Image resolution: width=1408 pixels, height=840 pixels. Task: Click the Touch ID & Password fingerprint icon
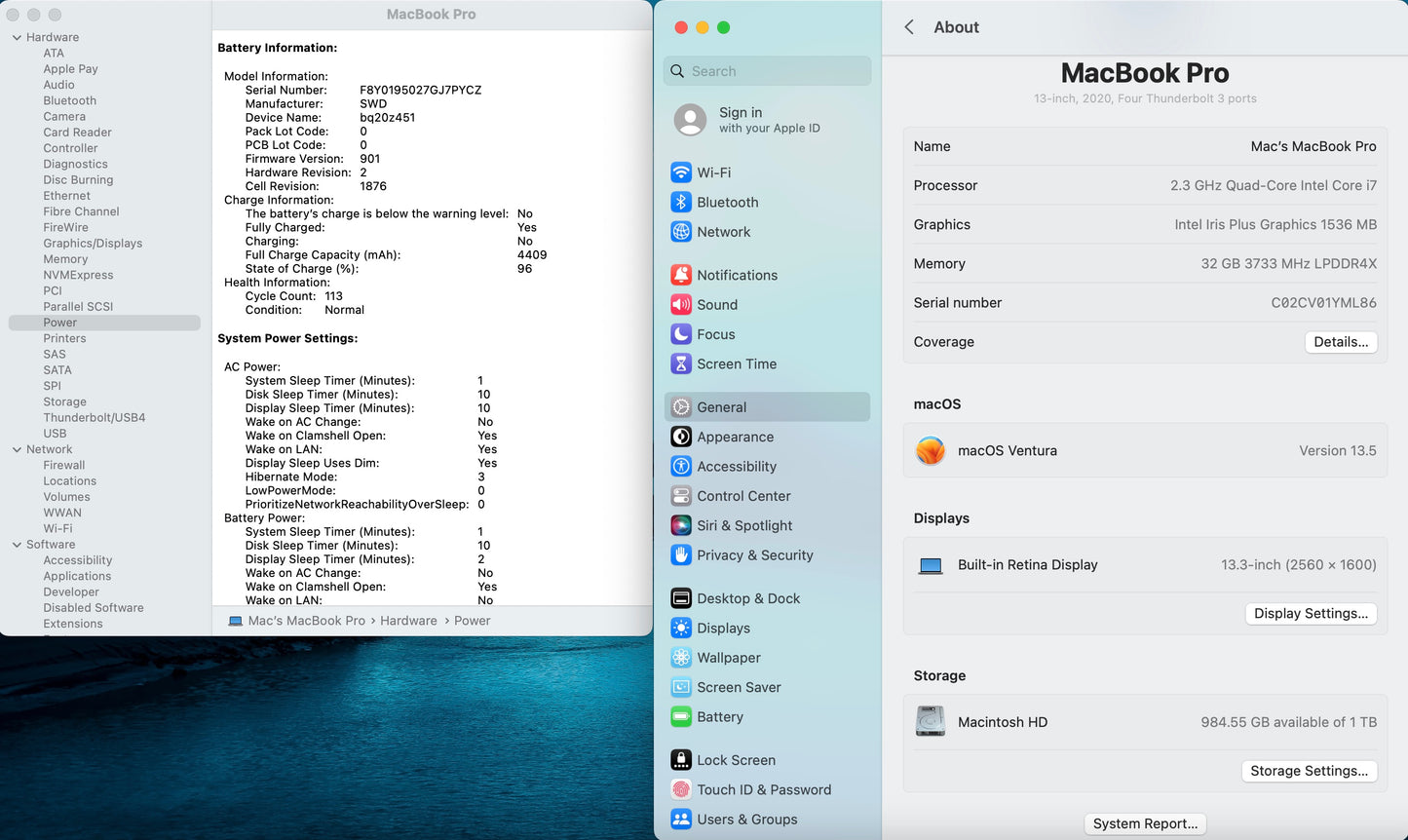click(x=681, y=790)
